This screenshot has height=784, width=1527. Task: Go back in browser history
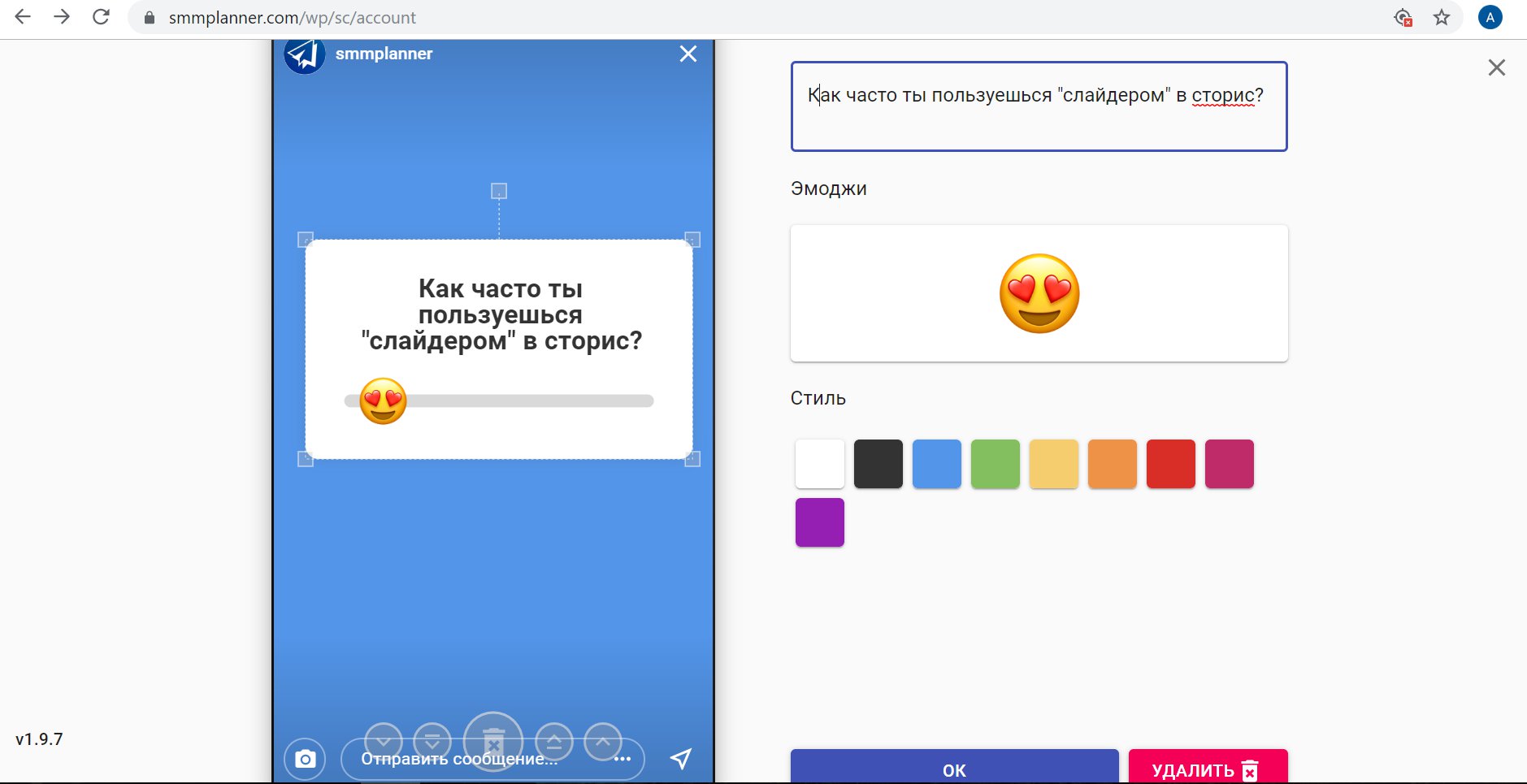[x=23, y=17]
